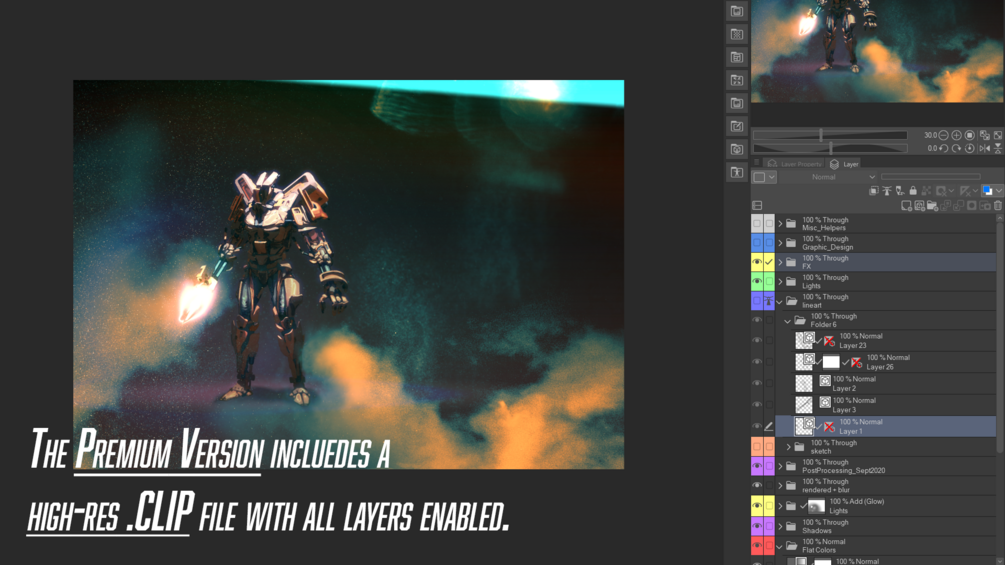Click the rotate left navigator icon
1005x565 pixels.
[x=943, y=149]
